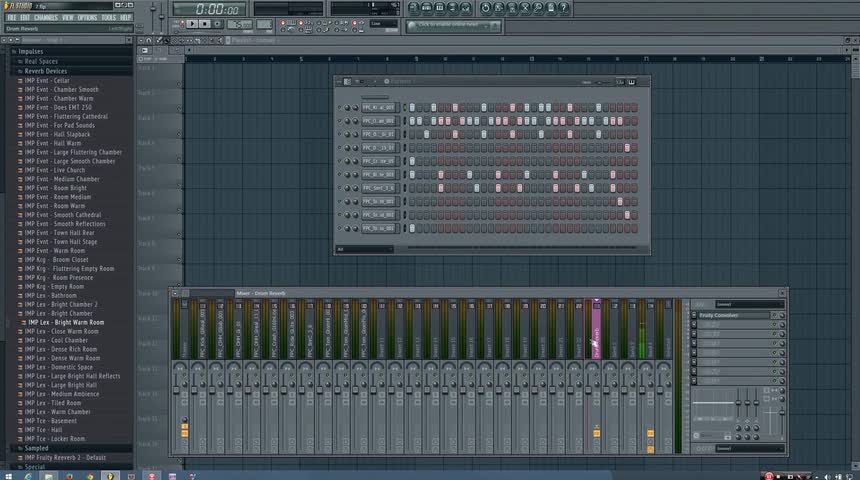The image size is (860, 480).
Task: Click the first mixer EQ band fader
Action: click(x=738, y=404)
